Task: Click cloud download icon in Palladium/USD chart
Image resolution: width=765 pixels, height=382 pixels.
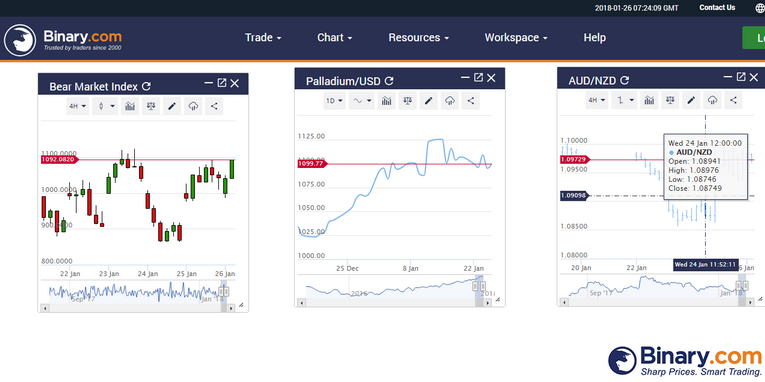Action: [450, 101]
